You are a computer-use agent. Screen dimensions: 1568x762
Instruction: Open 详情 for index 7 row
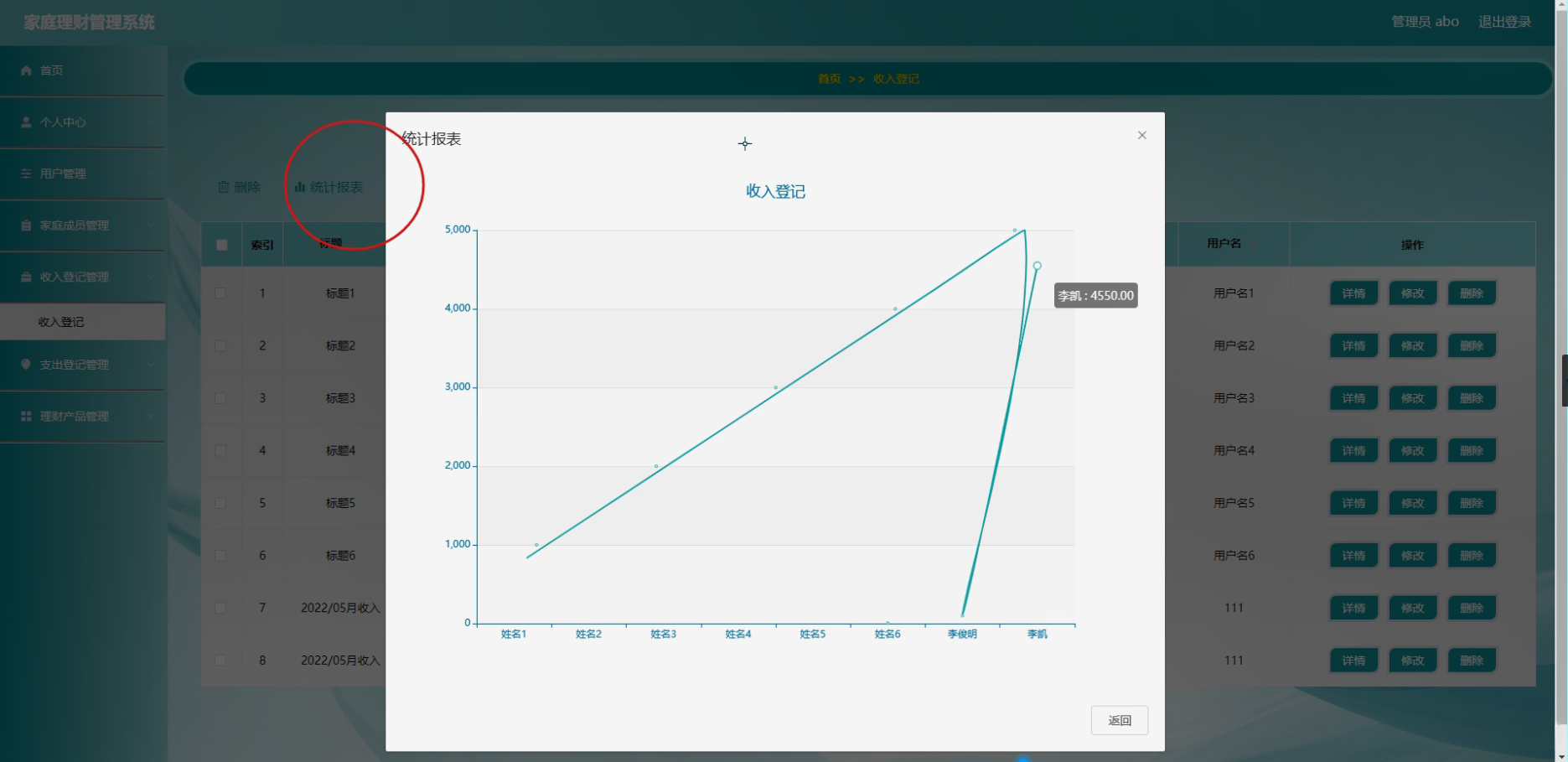tap(1353, 608)
